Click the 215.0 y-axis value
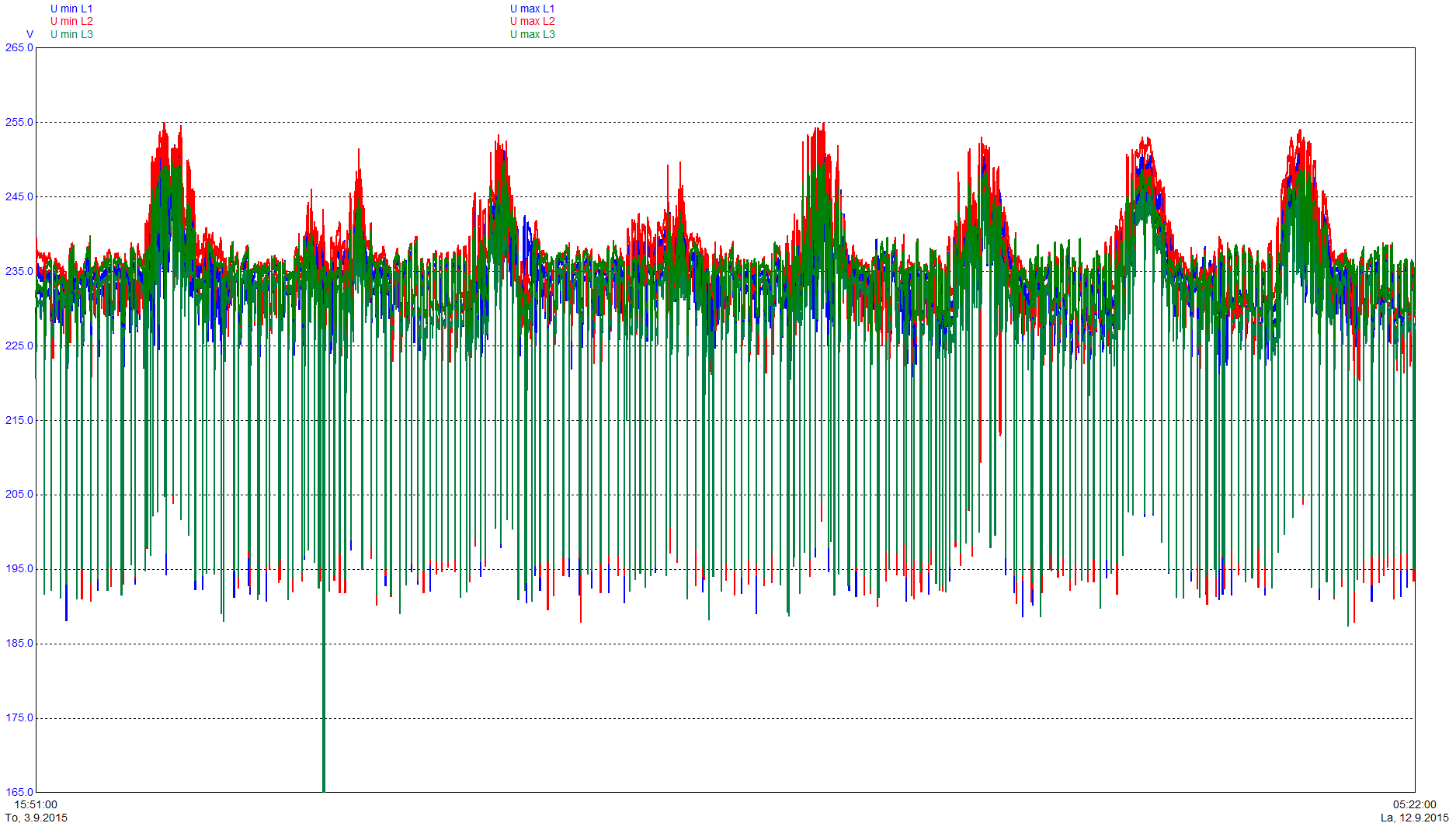Viewport: 1456px width, 830px height. 19,420
